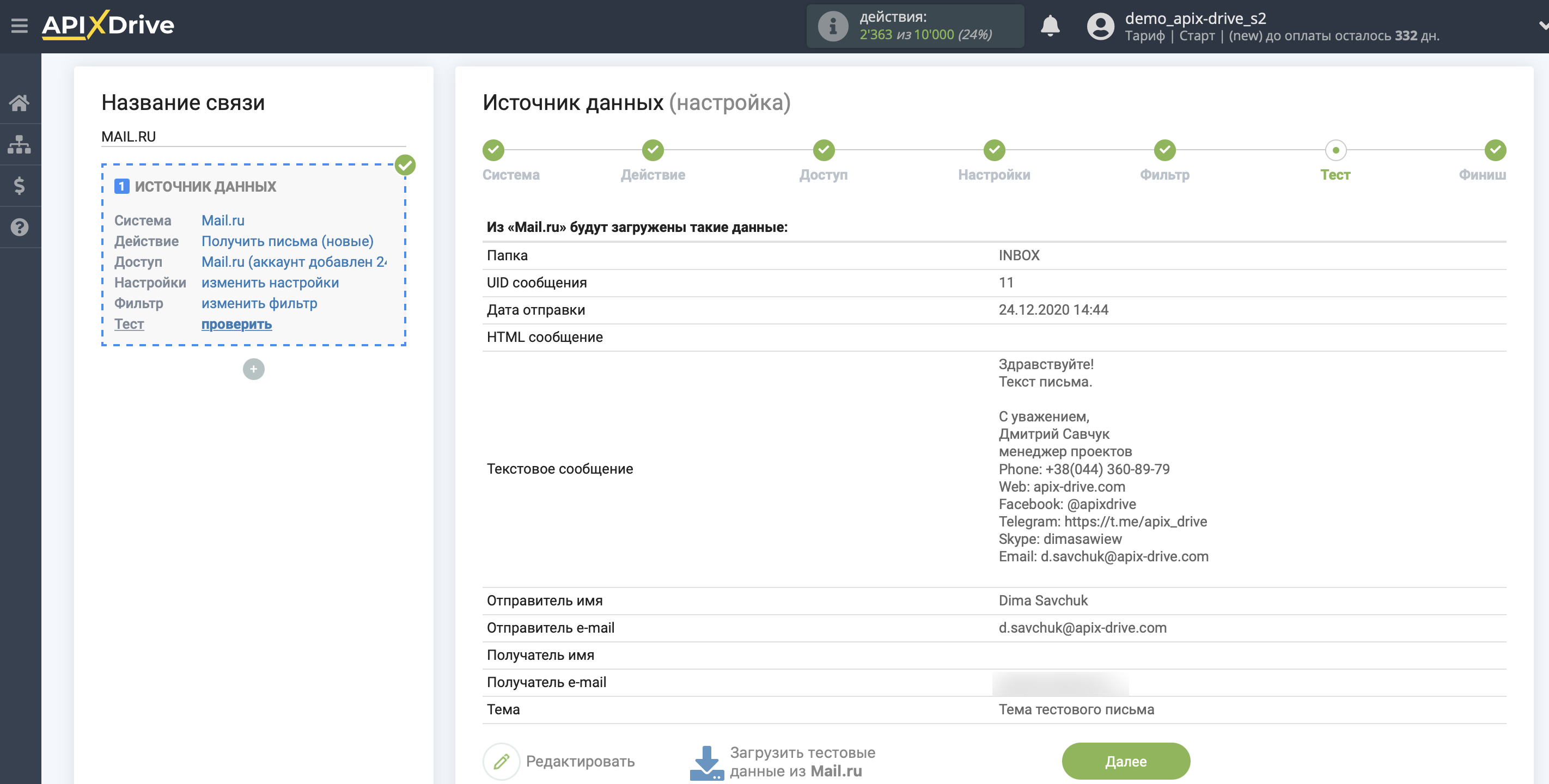Expand the account dropdown chevron
The height and width of the screenshot is (784, 1549).
pos(1542,26)
